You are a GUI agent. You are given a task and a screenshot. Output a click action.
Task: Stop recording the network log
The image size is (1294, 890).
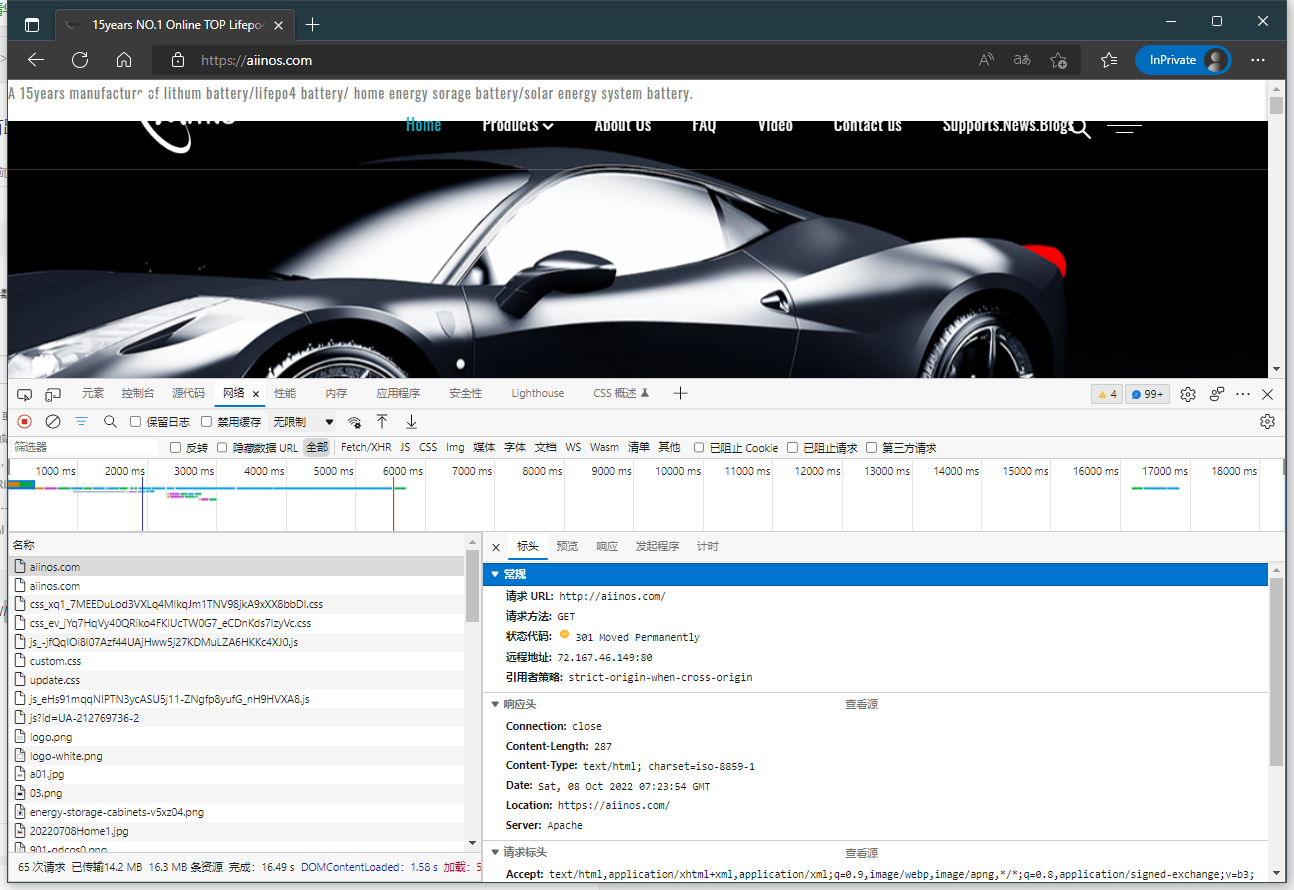(25, 422)
